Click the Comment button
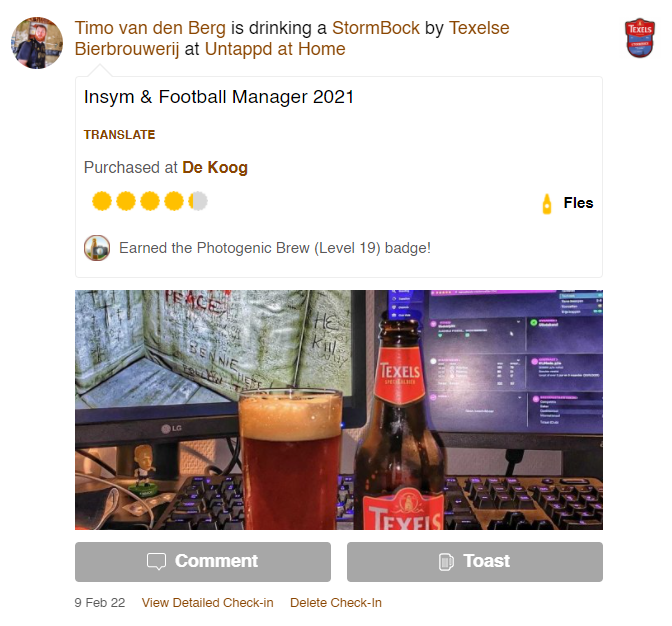 click(203, 562)
